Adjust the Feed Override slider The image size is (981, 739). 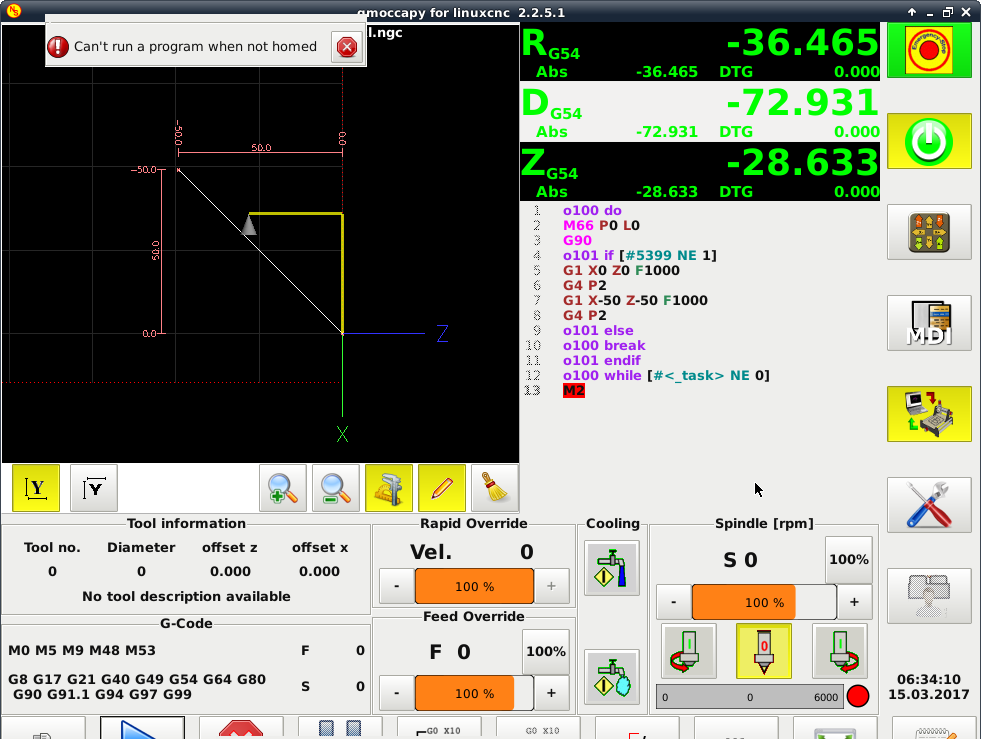click(x=474, y=693)
